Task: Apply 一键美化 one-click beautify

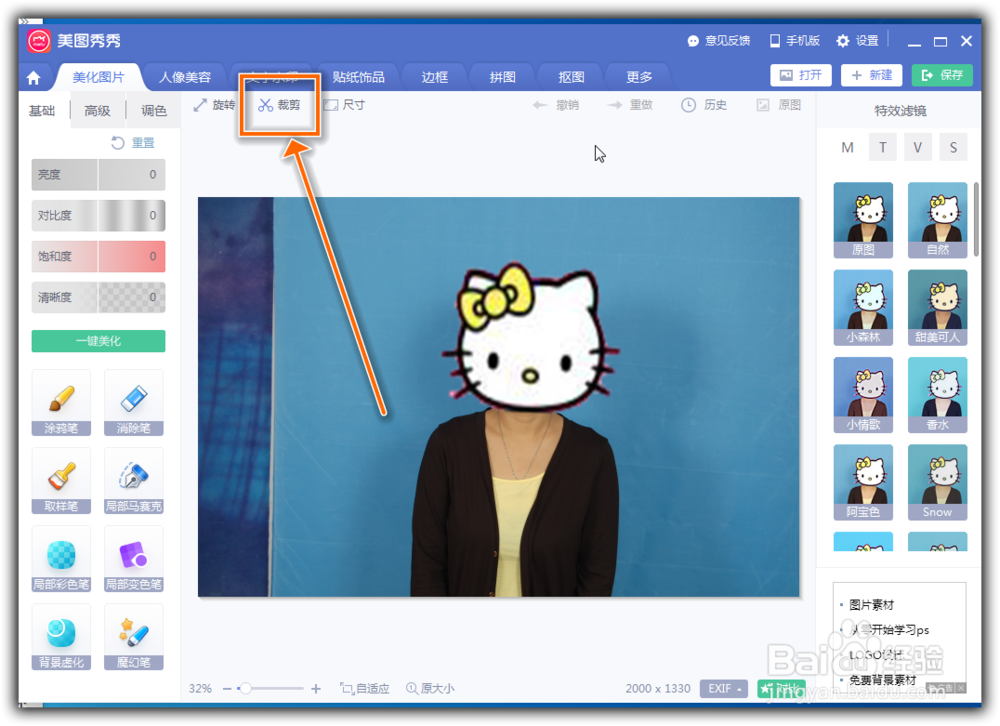Action: (98, 341)
